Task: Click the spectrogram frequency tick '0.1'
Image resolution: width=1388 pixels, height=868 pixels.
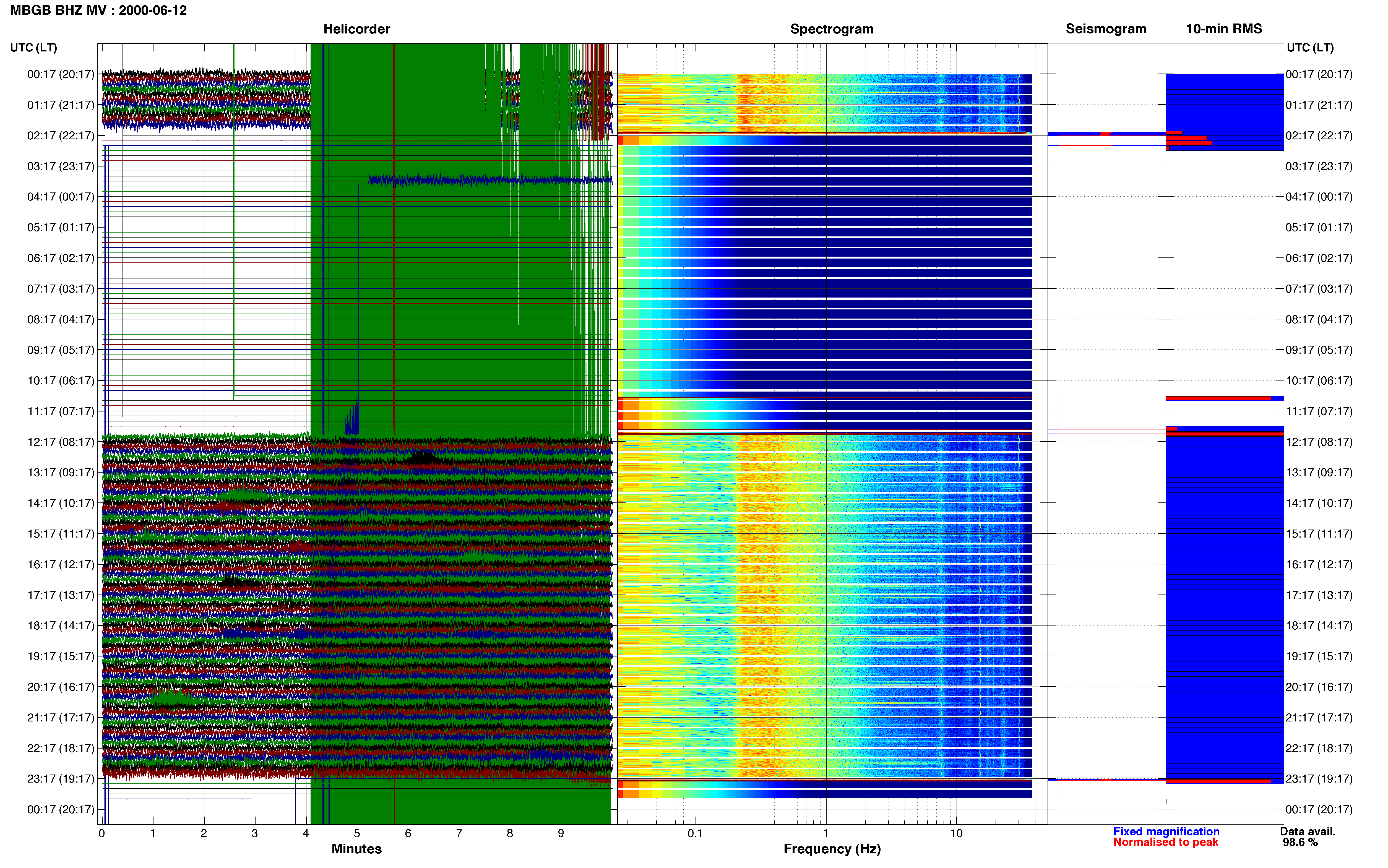Action: click(x=695, y=833)
